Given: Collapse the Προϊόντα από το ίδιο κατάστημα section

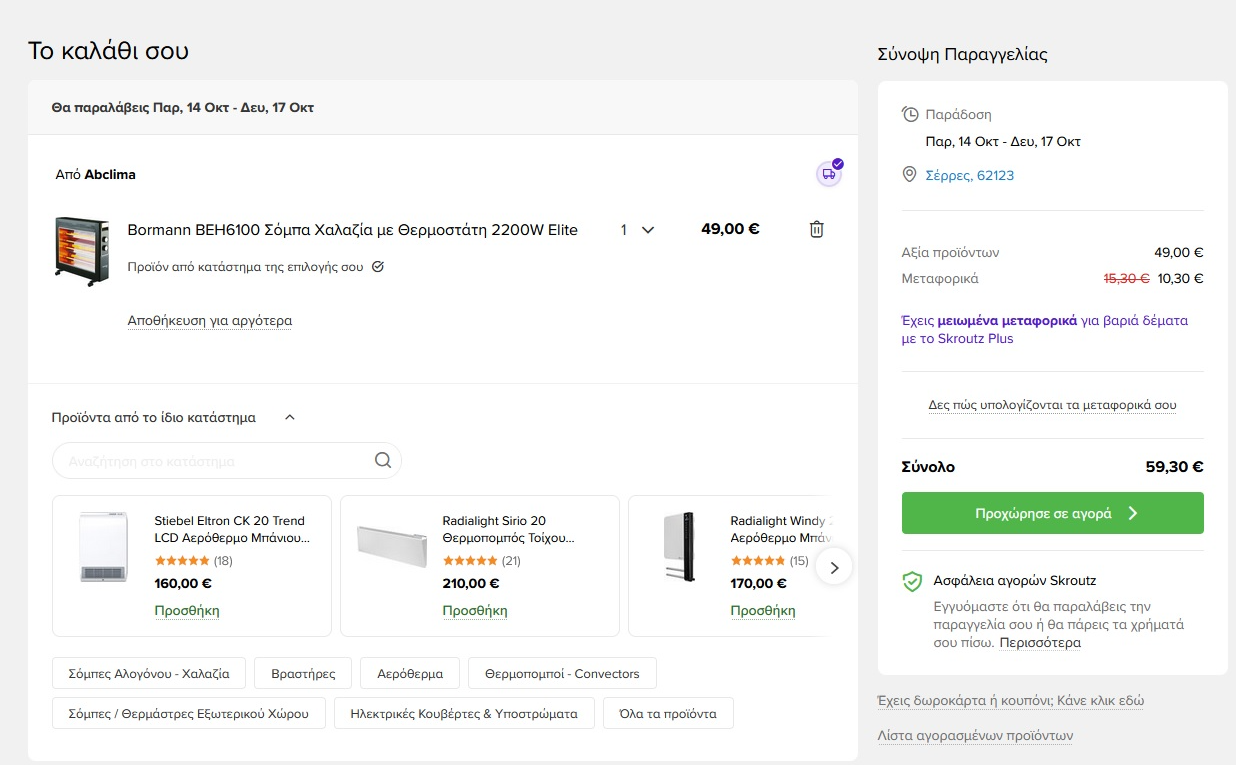Looking at the screenshot, I should pos(290,417).
